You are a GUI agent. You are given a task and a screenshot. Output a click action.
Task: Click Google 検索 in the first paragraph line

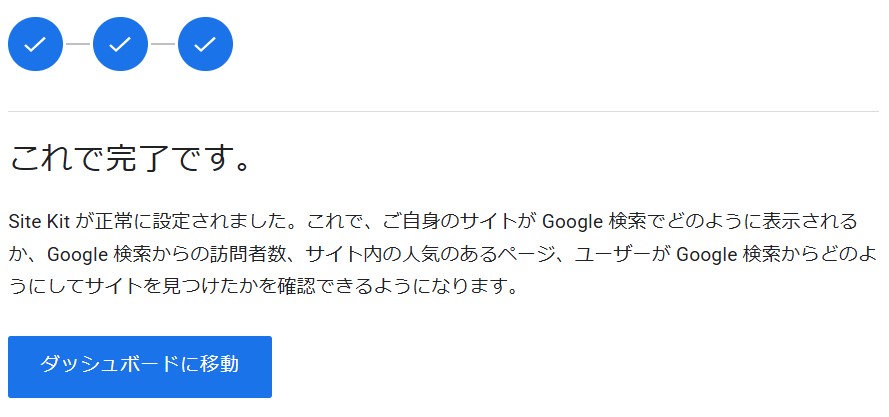(585, 221)
